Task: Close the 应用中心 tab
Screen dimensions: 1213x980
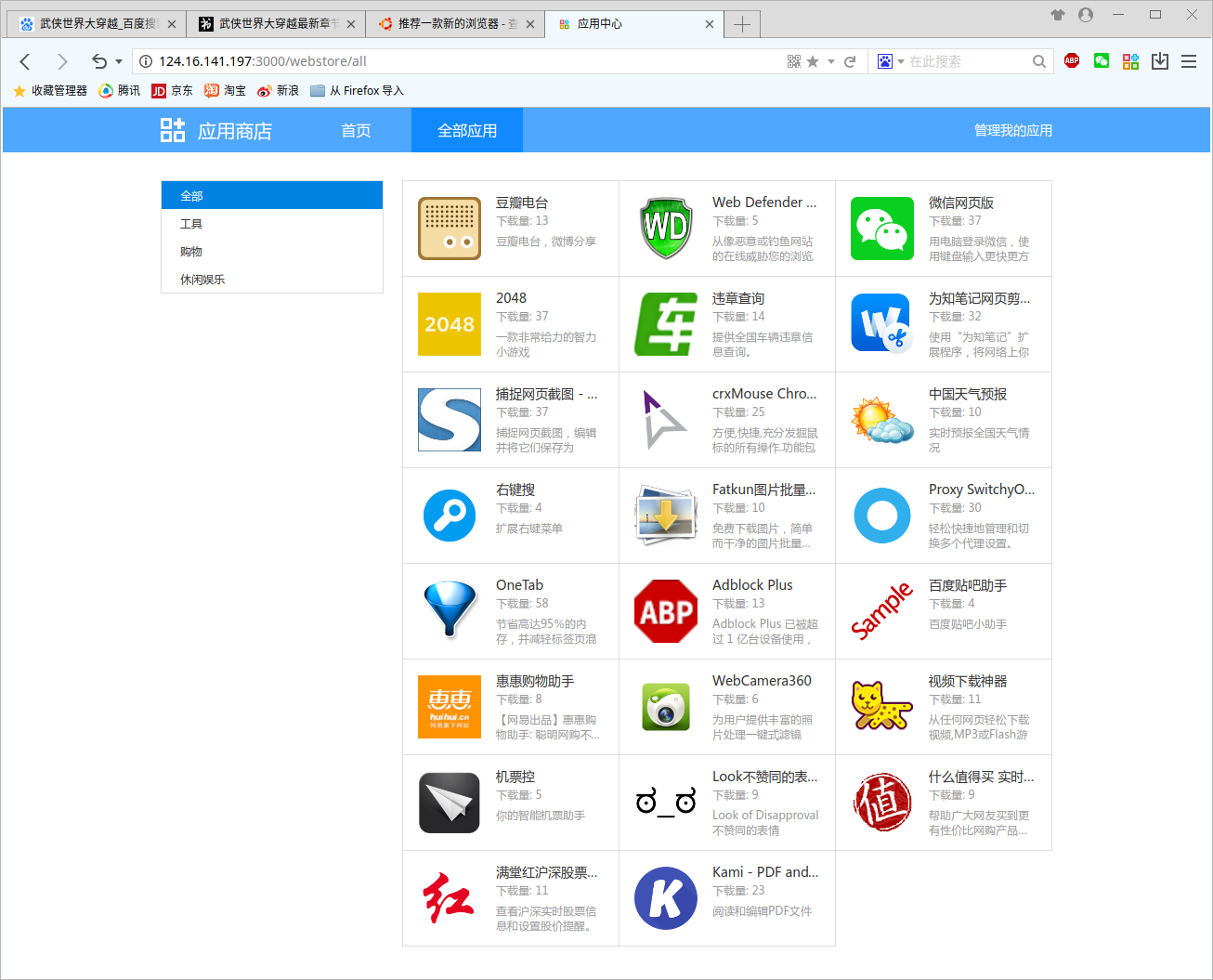Action: pyautogui.click(x=710, y=24)
